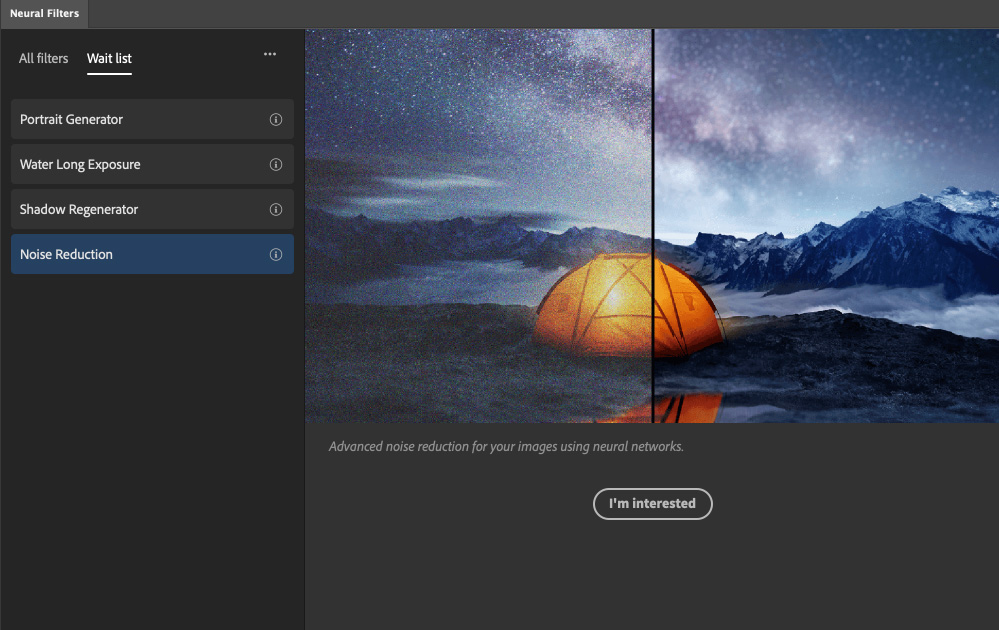Image resolution: width=999 pixels, height=630 pixels.
Task: Click the noise reduction description text
Action: click(506, 447)
